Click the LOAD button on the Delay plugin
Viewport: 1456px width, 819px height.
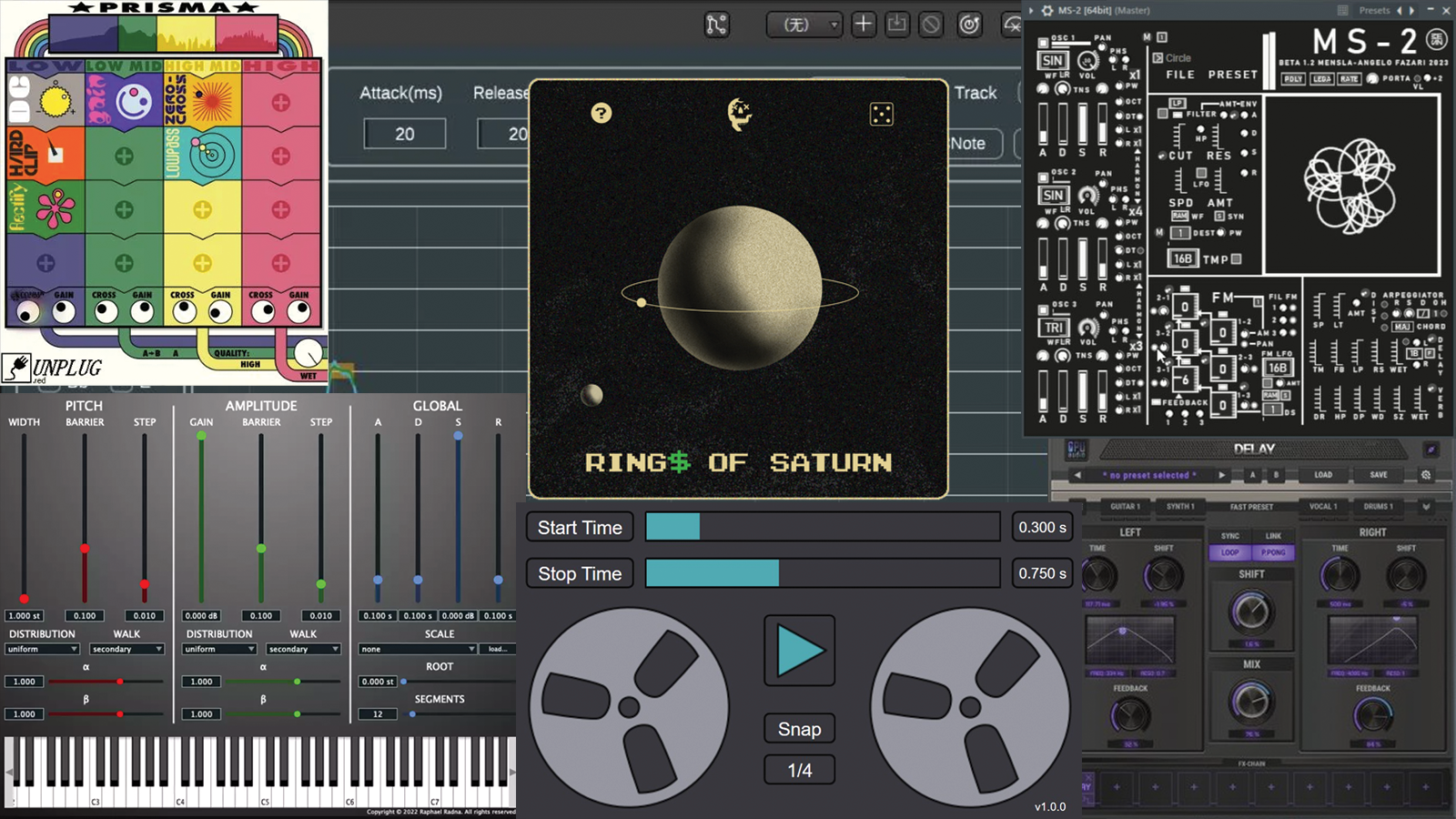coord(1324,474)
